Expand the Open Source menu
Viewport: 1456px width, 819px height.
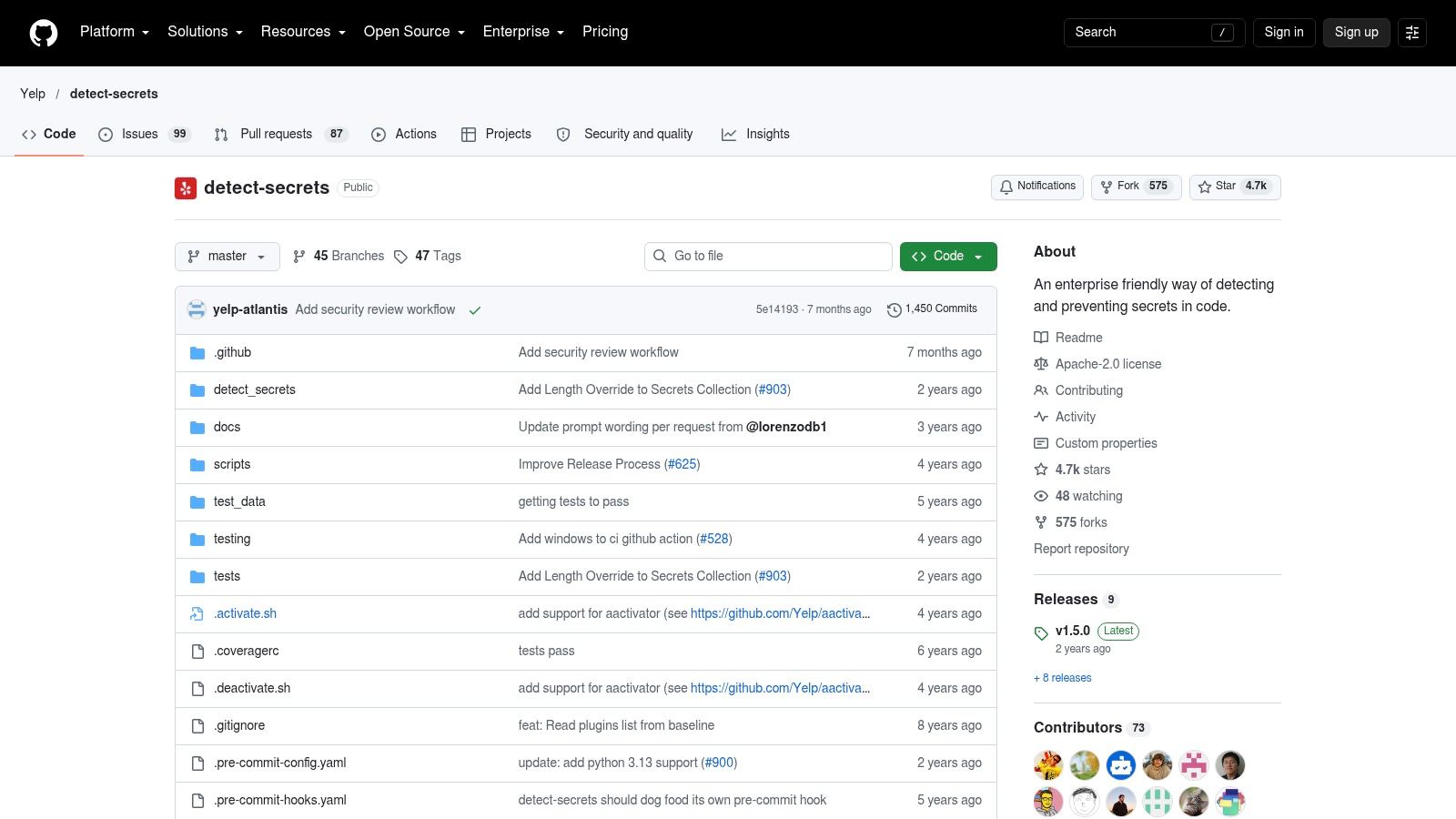pos(414,32)
